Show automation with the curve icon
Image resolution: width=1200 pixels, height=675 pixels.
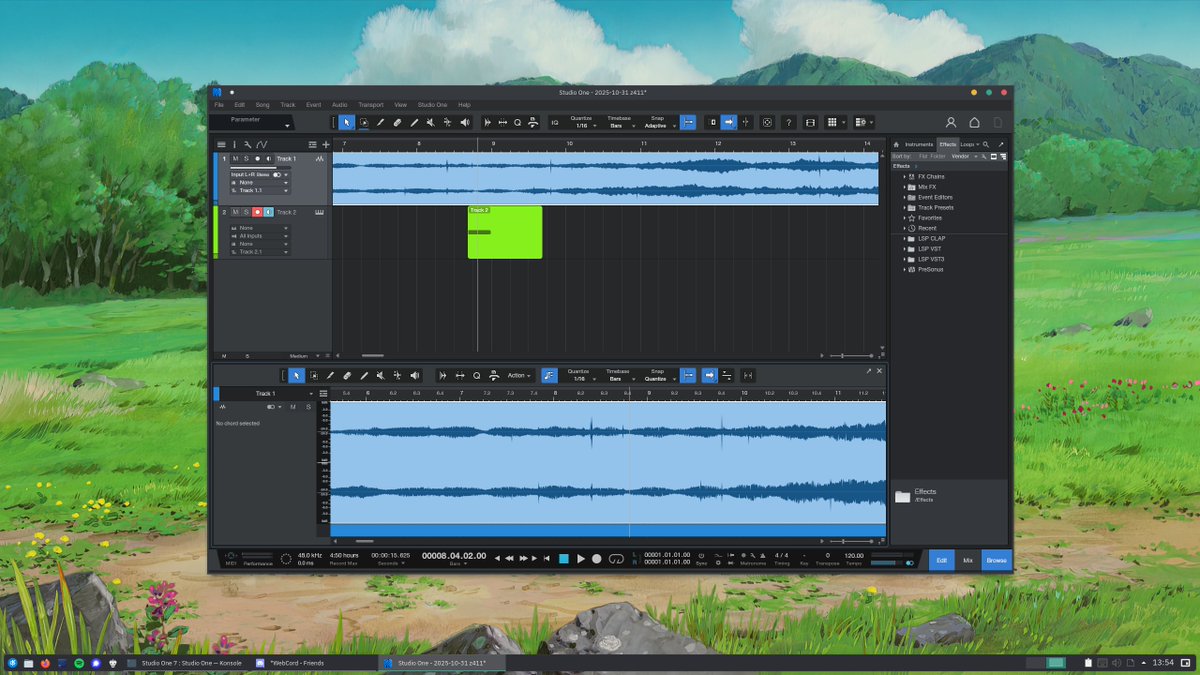[262, 145]
